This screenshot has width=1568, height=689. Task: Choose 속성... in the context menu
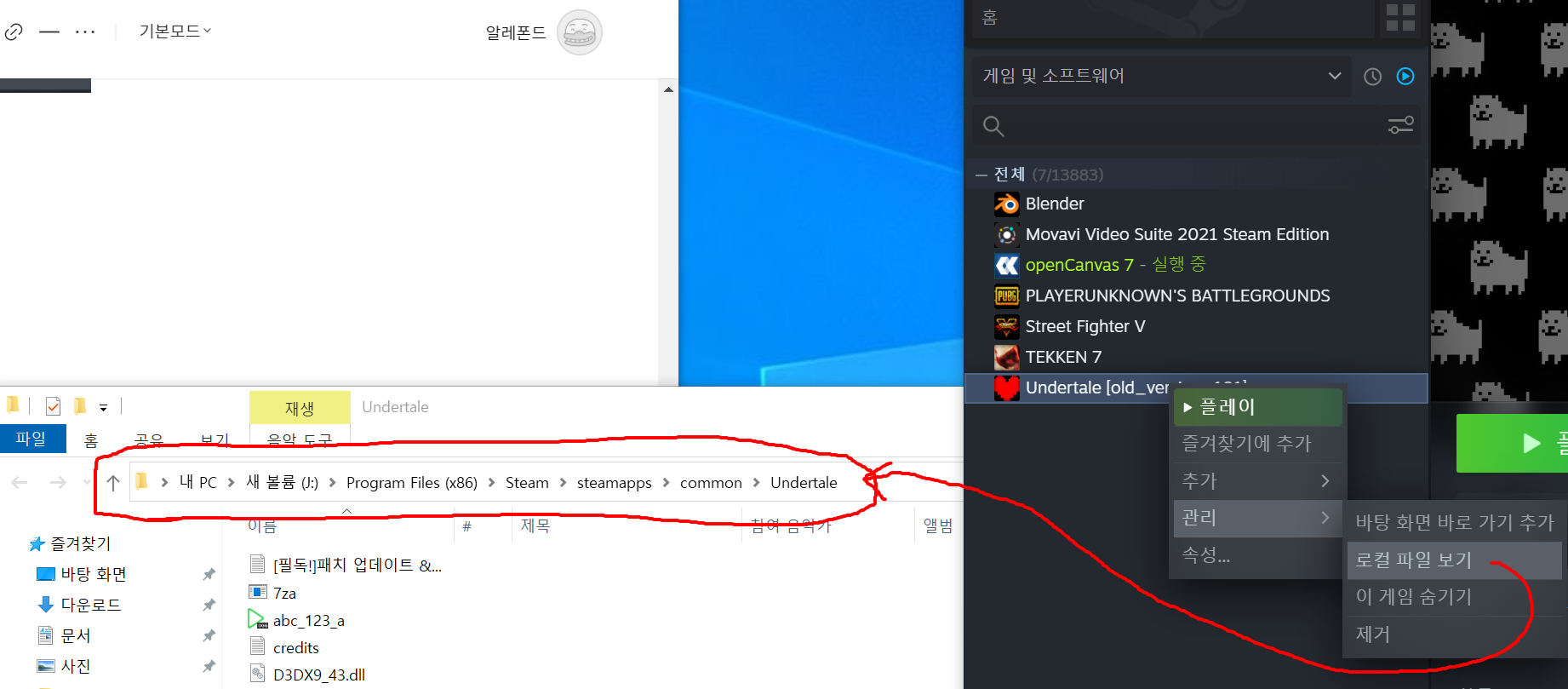(x=1257, y=555)
